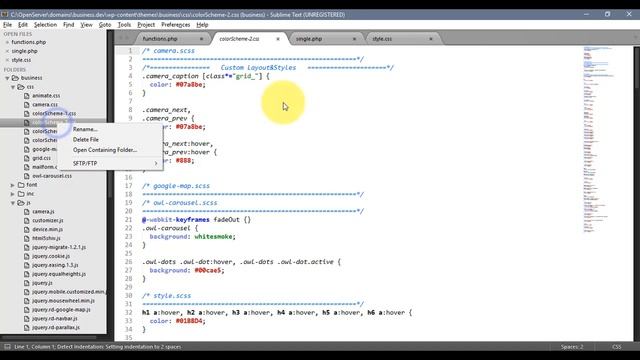
Task: Change indentation via Spaces: 2
Action: [x=572, y=347]
